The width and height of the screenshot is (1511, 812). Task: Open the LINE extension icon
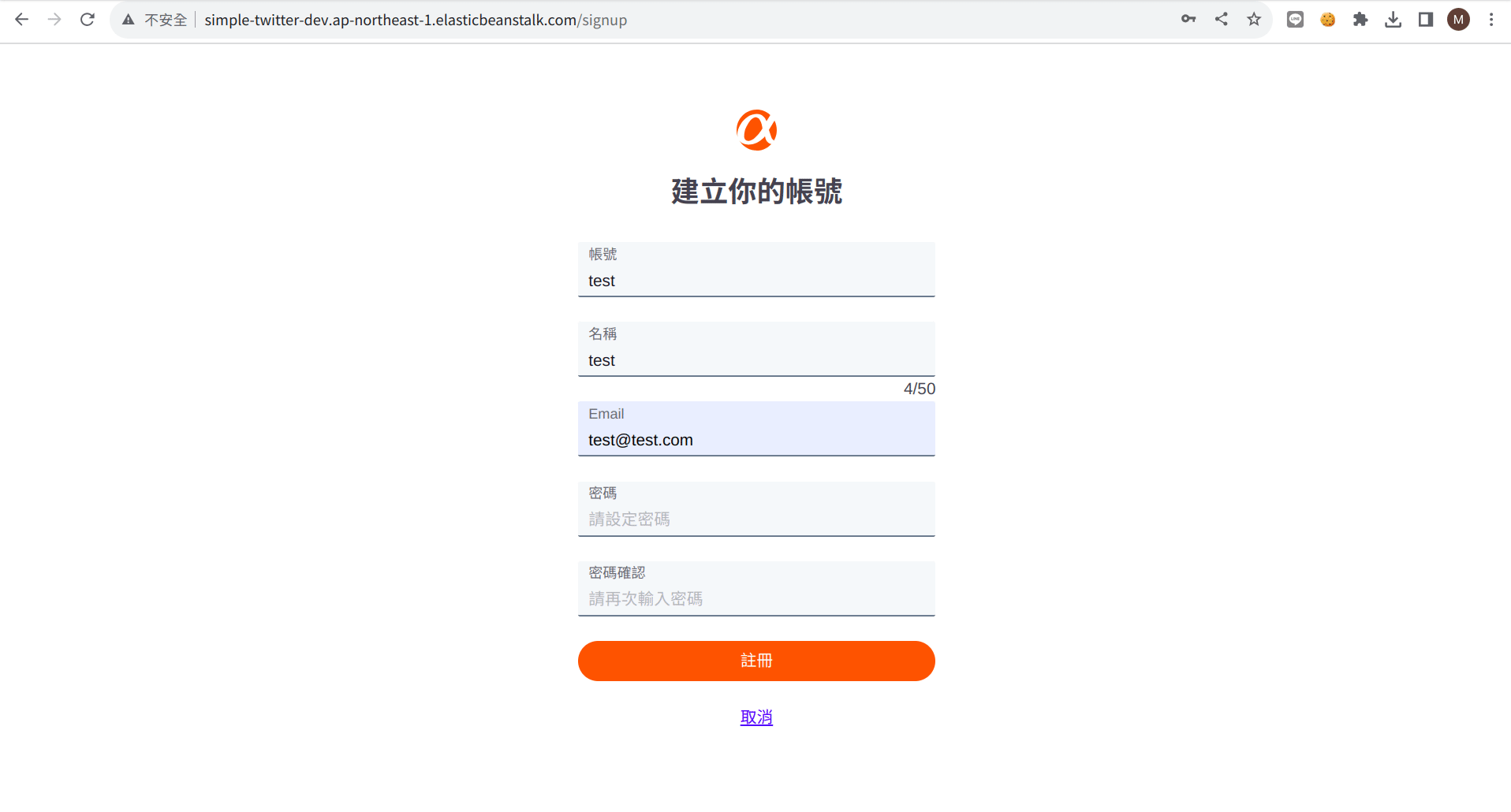click(1295, 20)
